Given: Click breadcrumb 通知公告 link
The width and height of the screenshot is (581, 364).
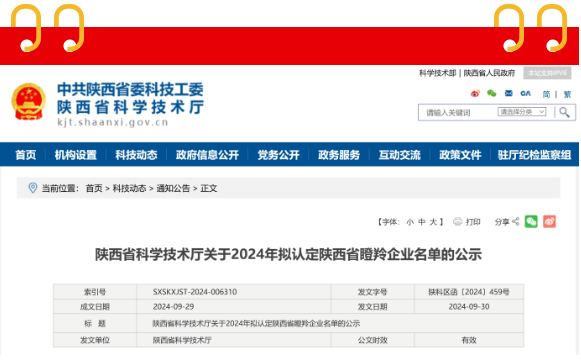Looking at the screenshot, I should click(x=173, y=188).
